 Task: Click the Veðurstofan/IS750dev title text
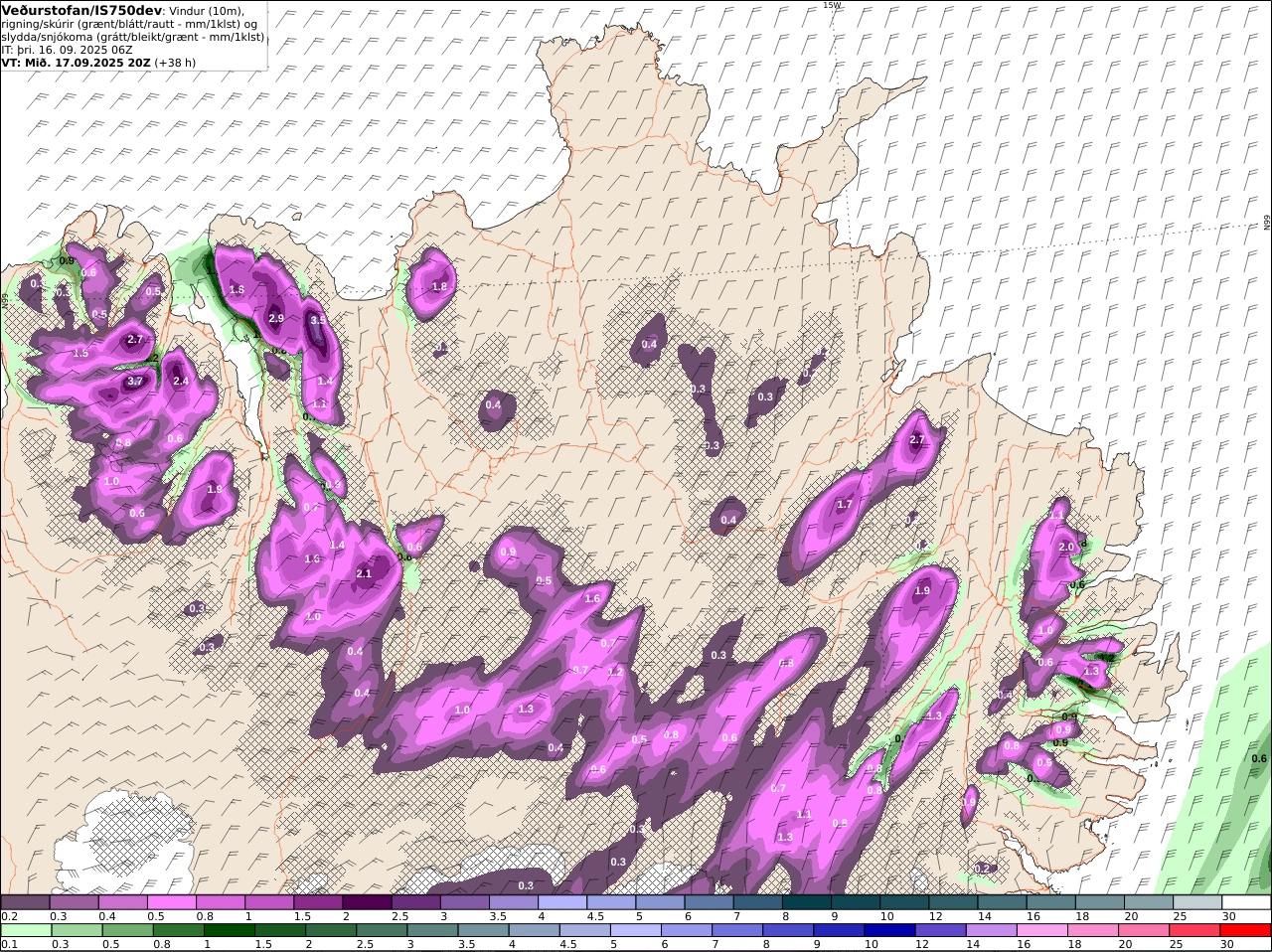(x=81, y=10)
